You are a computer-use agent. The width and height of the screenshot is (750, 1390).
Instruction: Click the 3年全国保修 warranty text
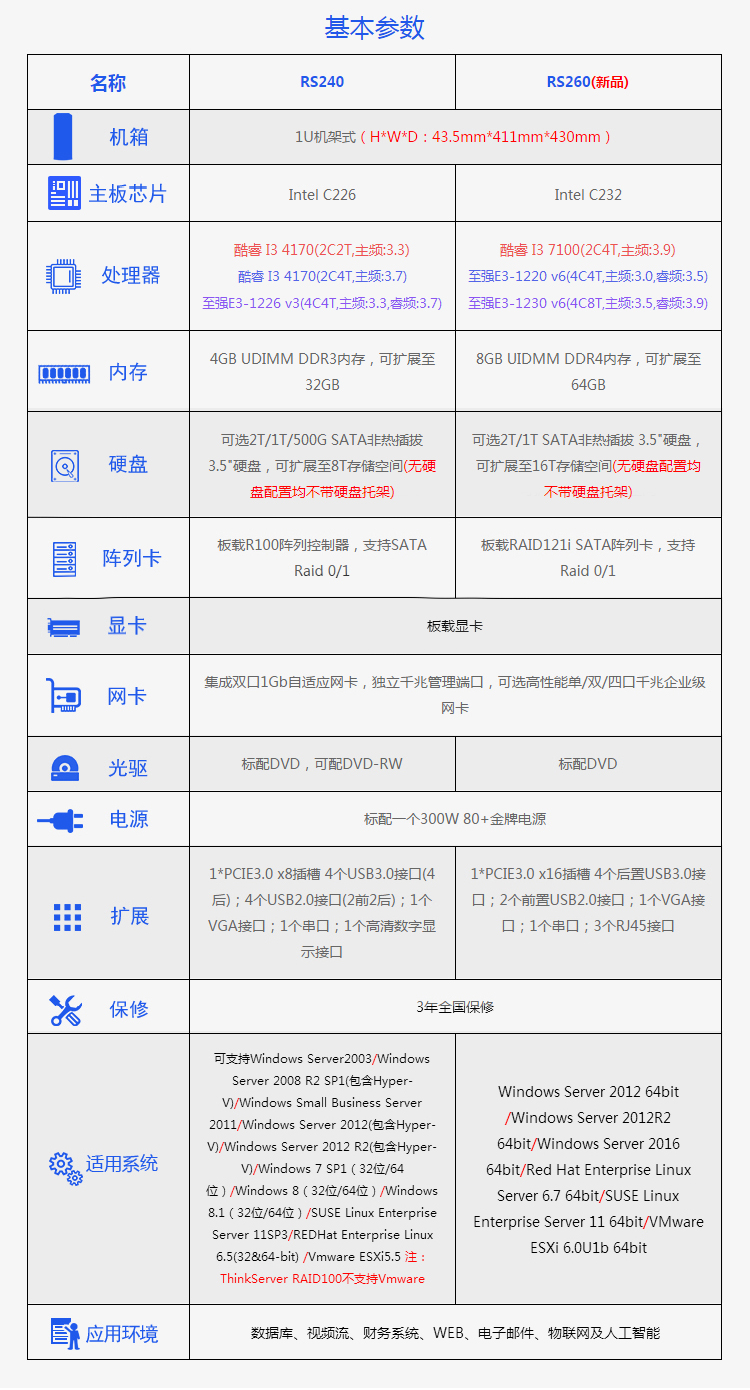click(x=455, y=1007)
